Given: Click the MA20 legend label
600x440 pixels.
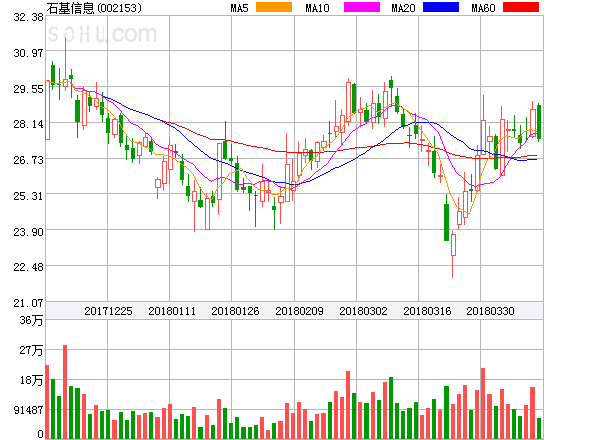Looking at the screenshot, I should (x=403, y=8).
